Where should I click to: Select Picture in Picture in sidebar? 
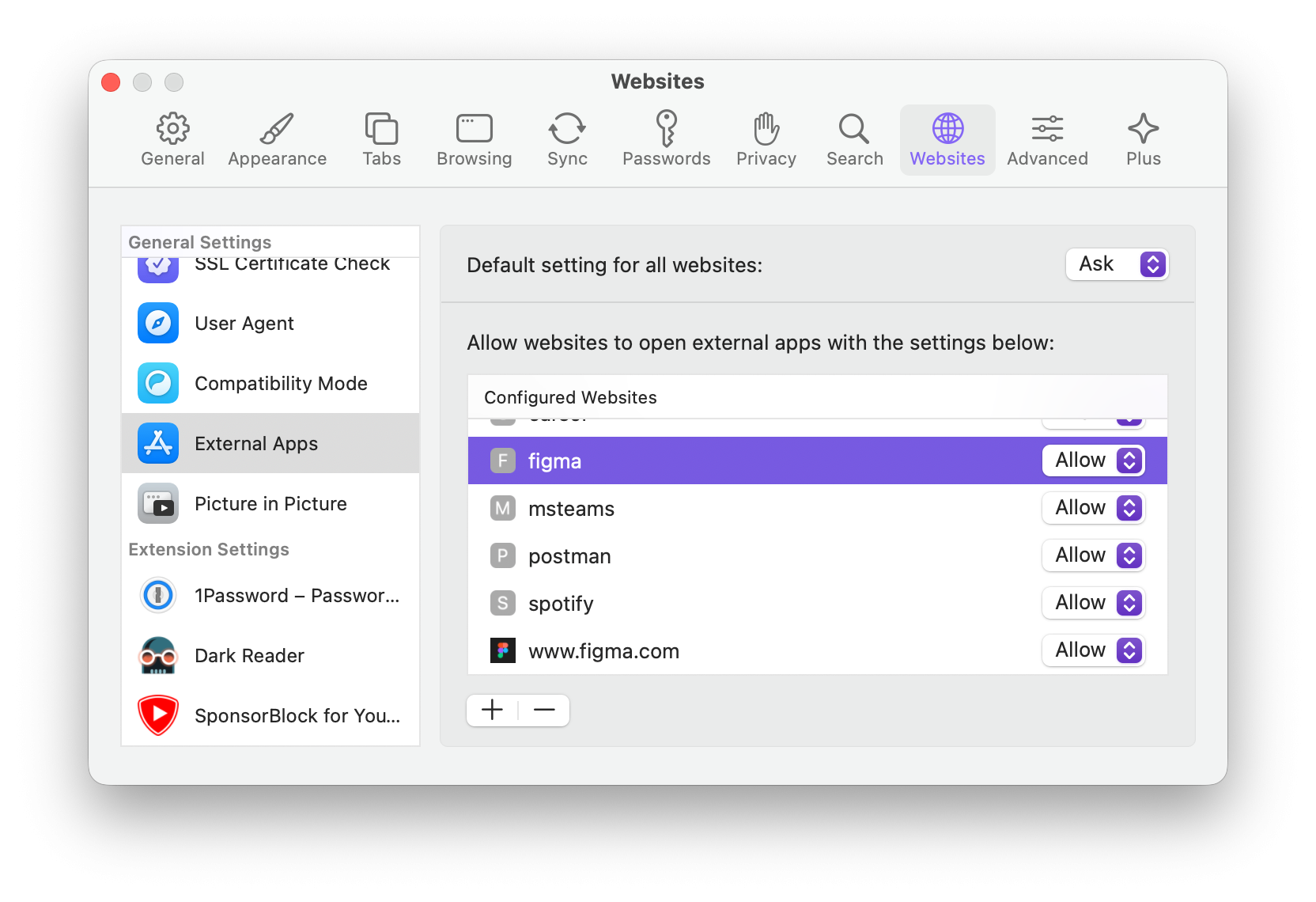pos(270,504)
